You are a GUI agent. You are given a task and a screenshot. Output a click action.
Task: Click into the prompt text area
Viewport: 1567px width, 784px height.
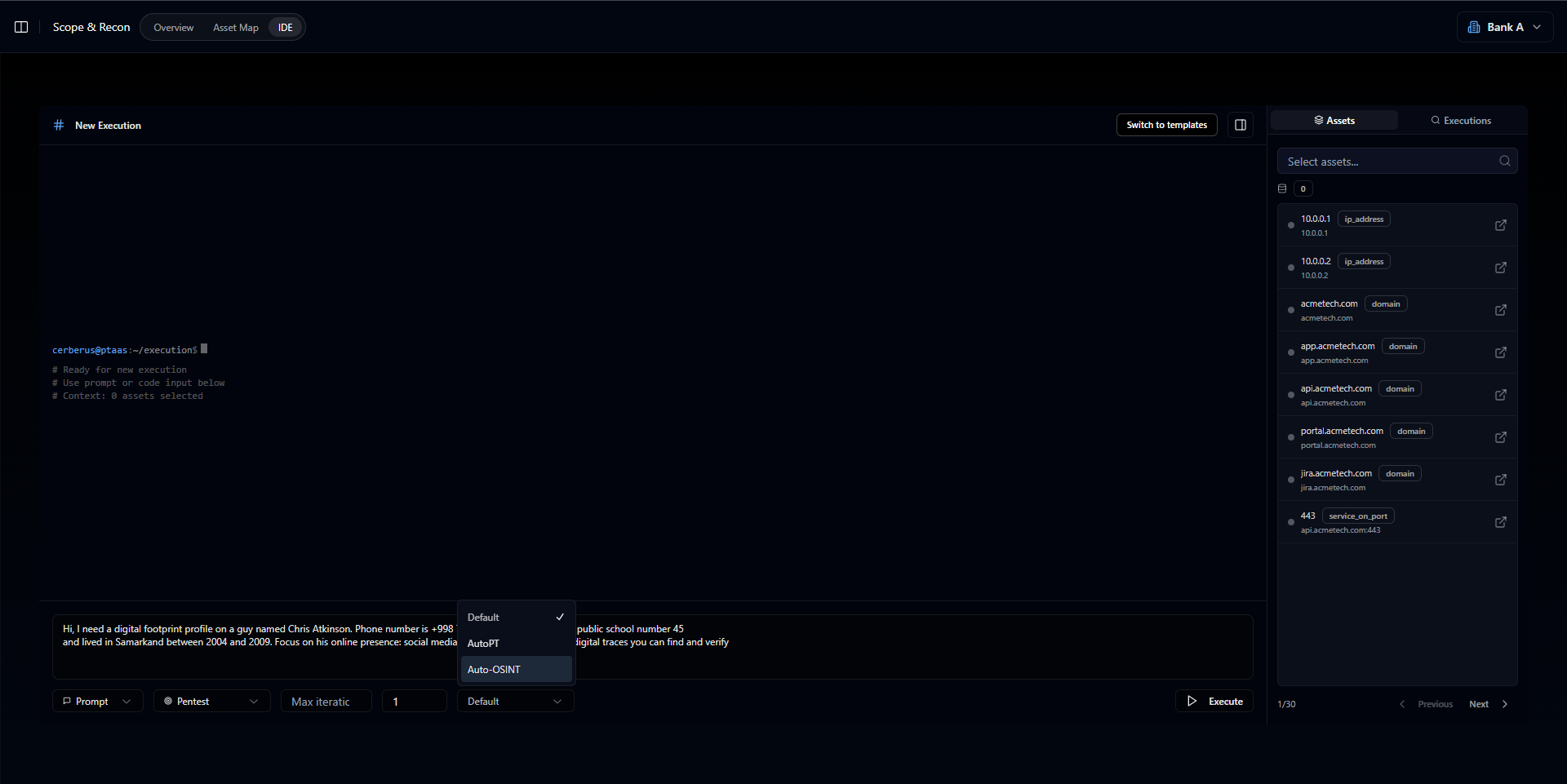point(653,647)
